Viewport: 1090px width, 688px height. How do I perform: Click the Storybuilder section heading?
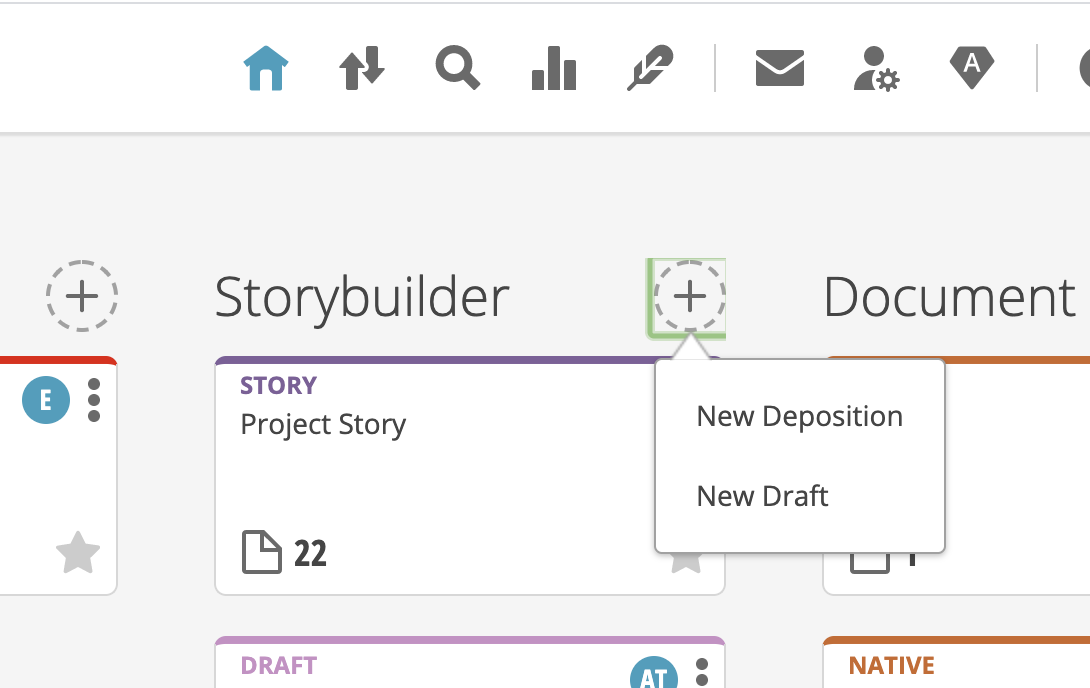(361, 297)
